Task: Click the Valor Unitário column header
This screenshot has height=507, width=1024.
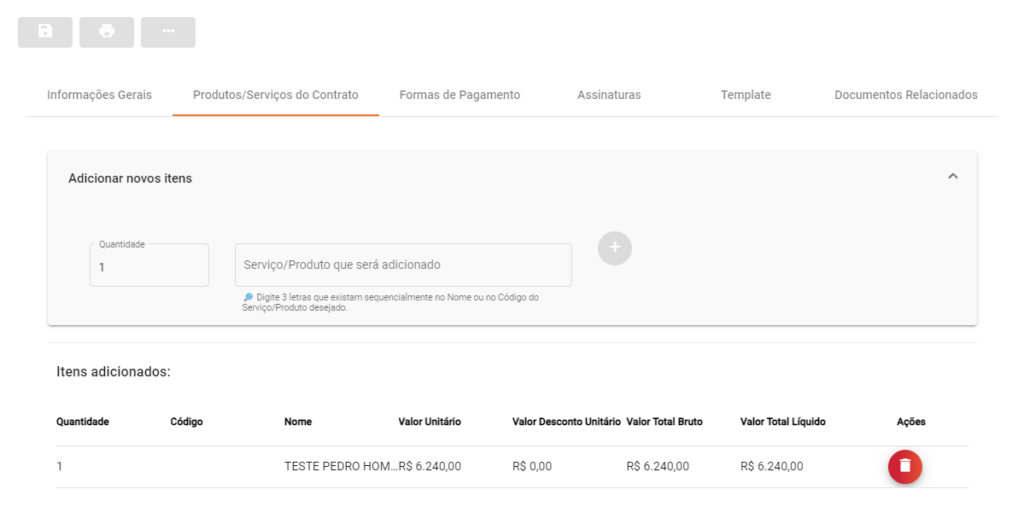Action: coord(430,422)
